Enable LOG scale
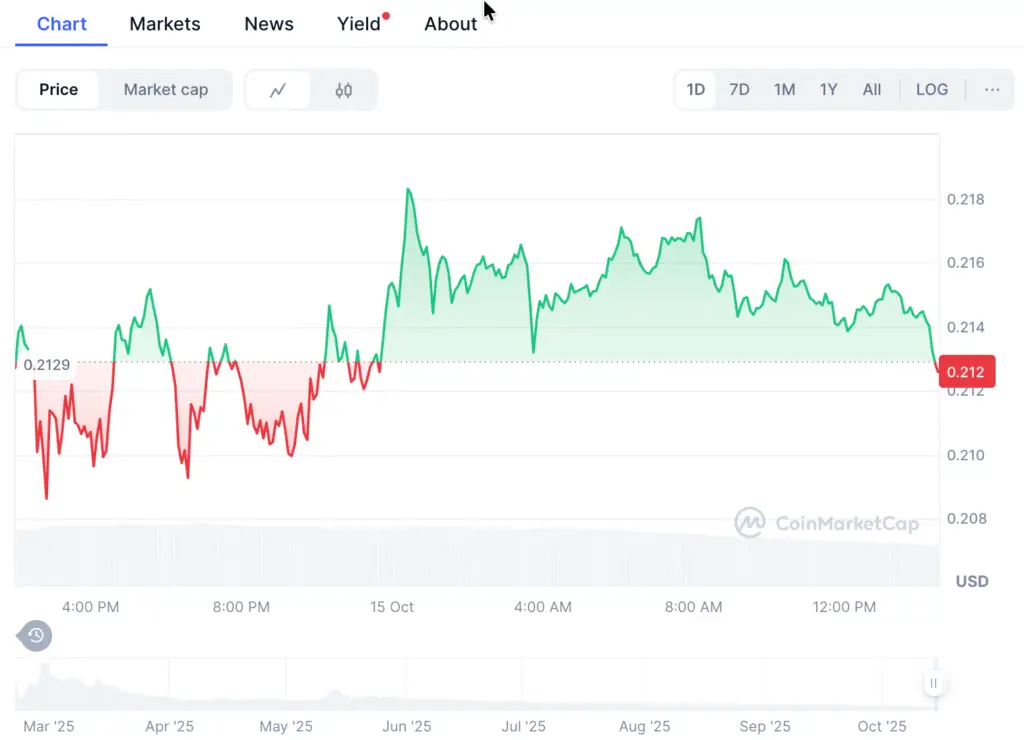The image size is (1024, 740). click(x=931, y=90)
